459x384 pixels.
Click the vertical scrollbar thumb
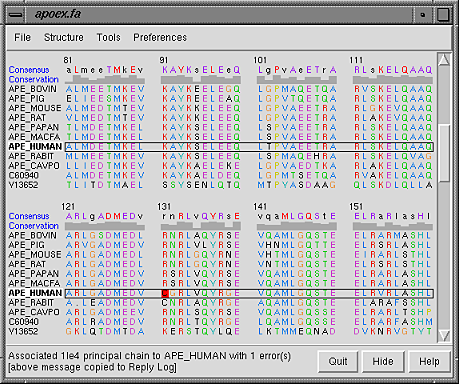(444, 153)
